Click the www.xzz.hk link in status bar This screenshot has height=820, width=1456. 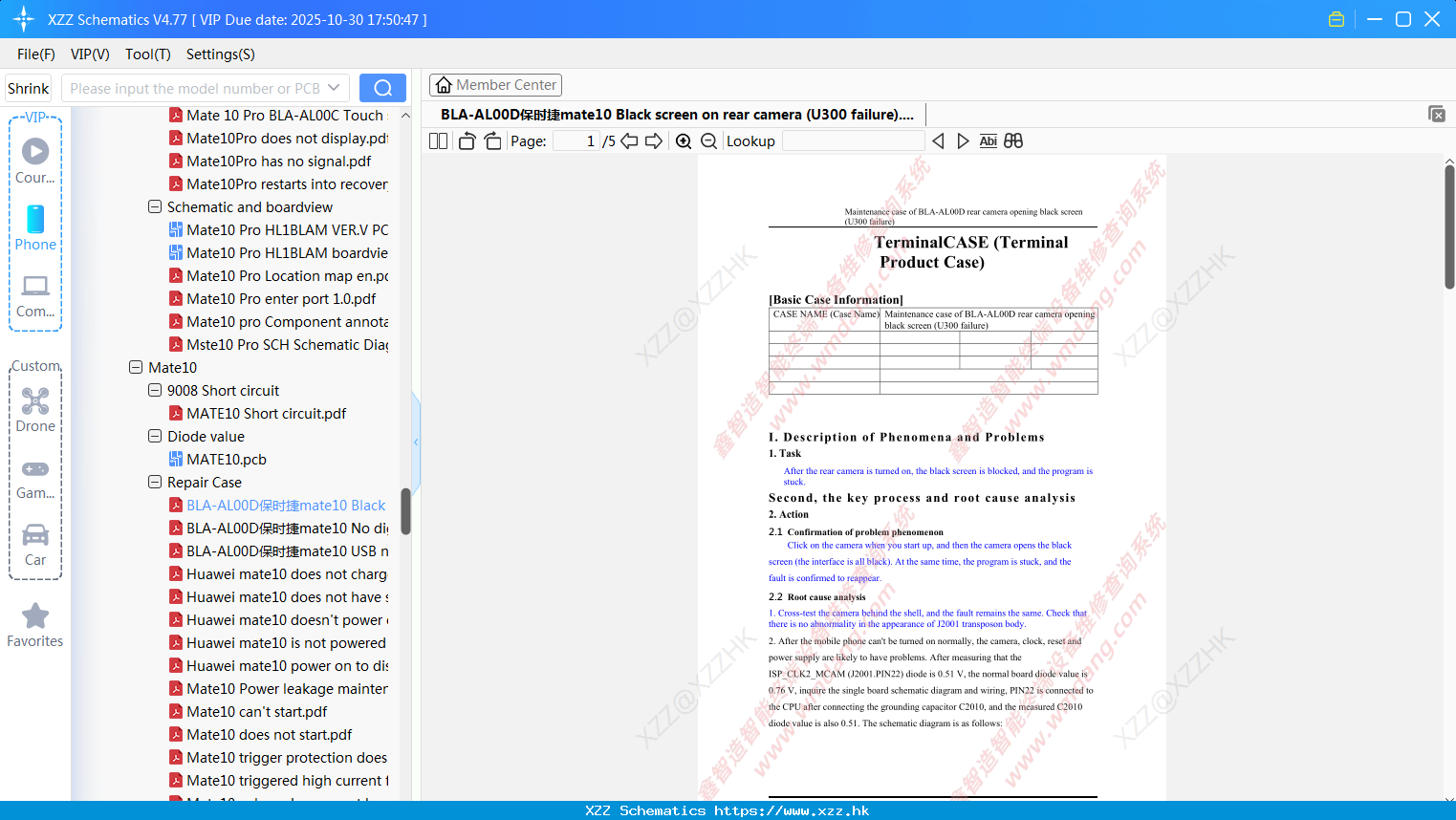point(792,810)
